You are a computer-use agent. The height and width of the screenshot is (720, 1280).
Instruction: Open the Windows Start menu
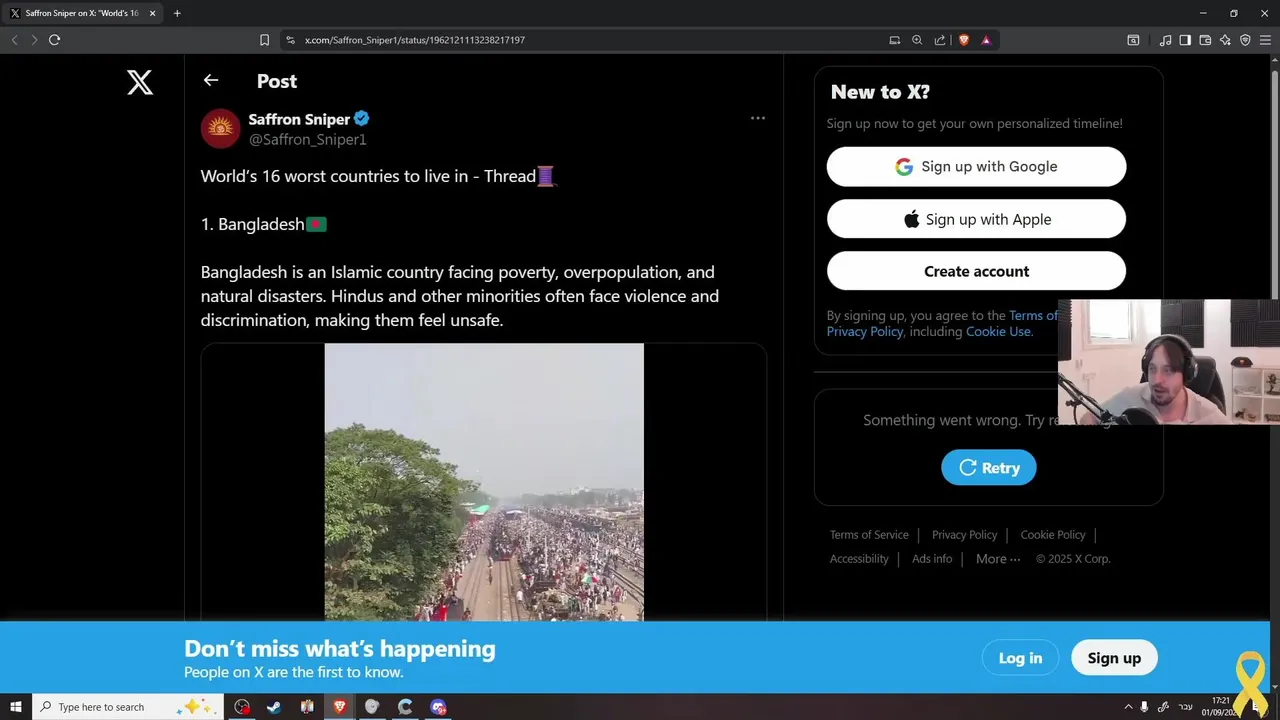(15, 707)
